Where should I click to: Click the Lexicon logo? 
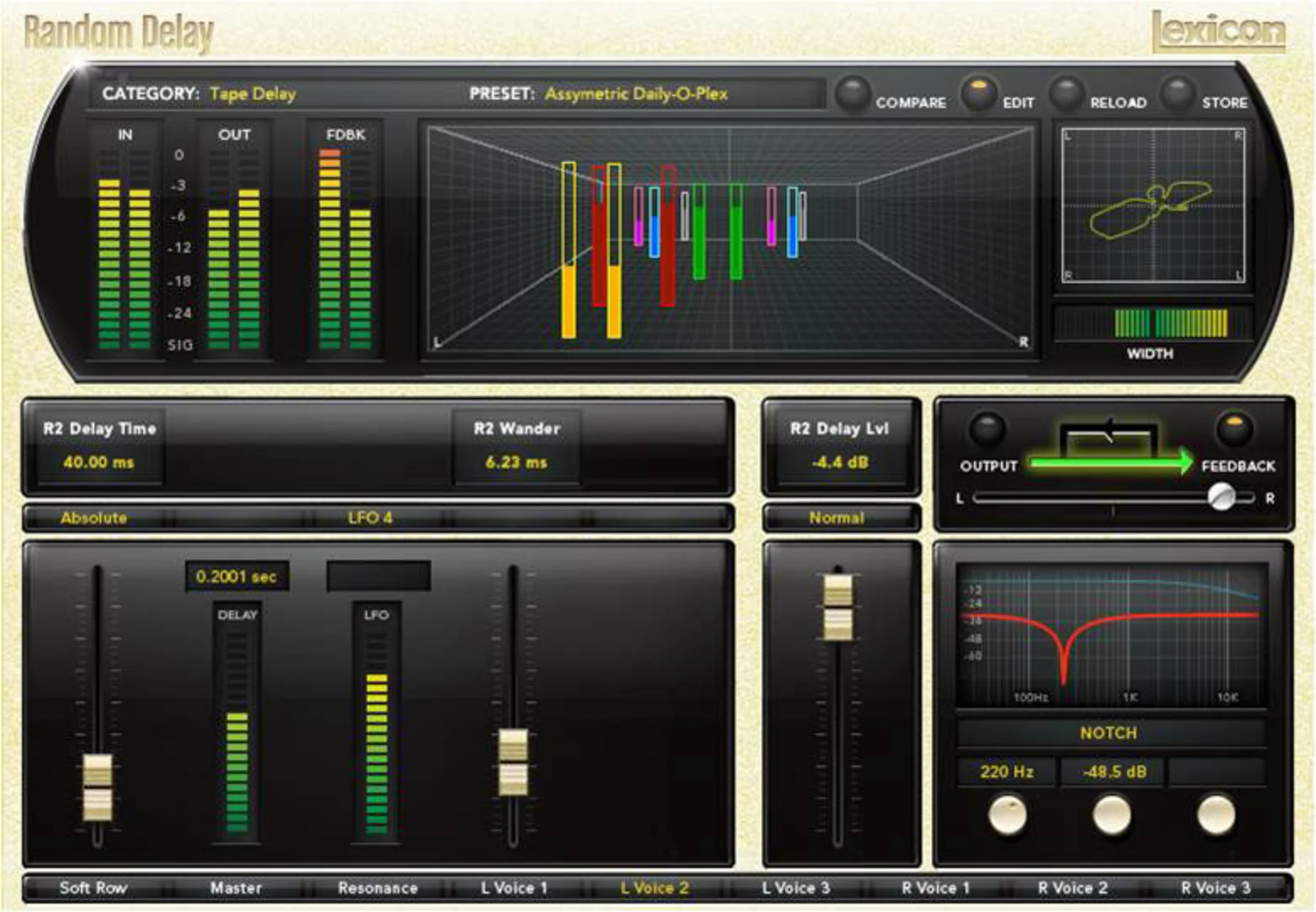(1218, 31)
